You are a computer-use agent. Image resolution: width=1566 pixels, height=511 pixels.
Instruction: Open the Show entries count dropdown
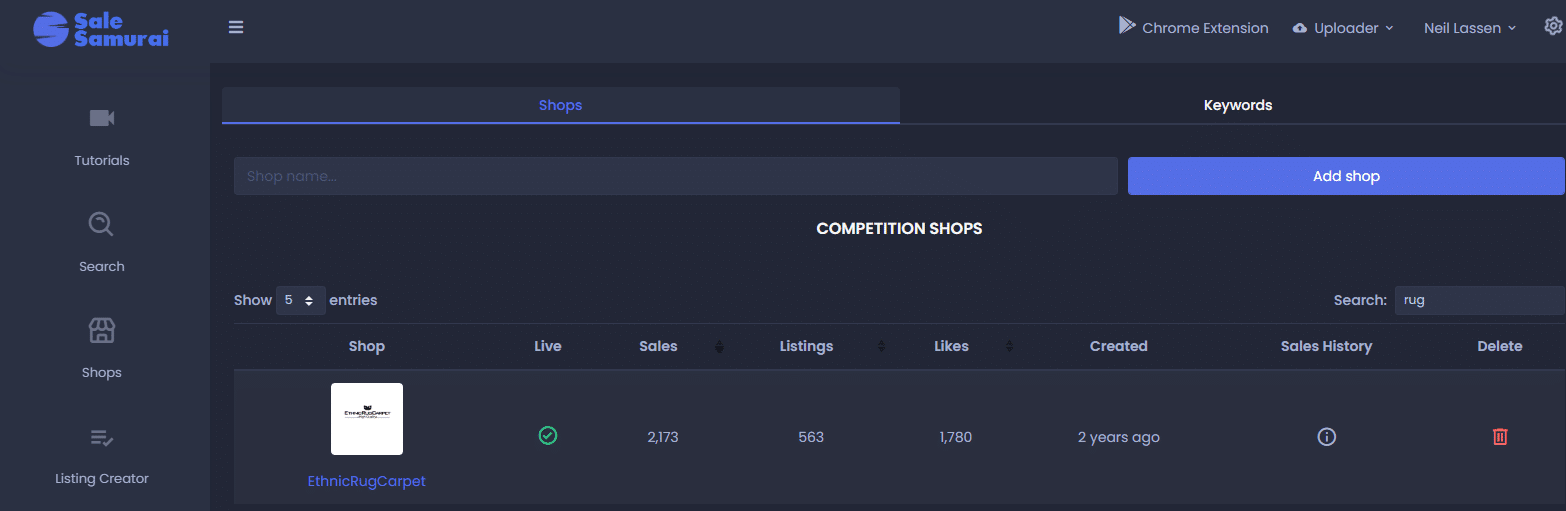tap(301, 300)
